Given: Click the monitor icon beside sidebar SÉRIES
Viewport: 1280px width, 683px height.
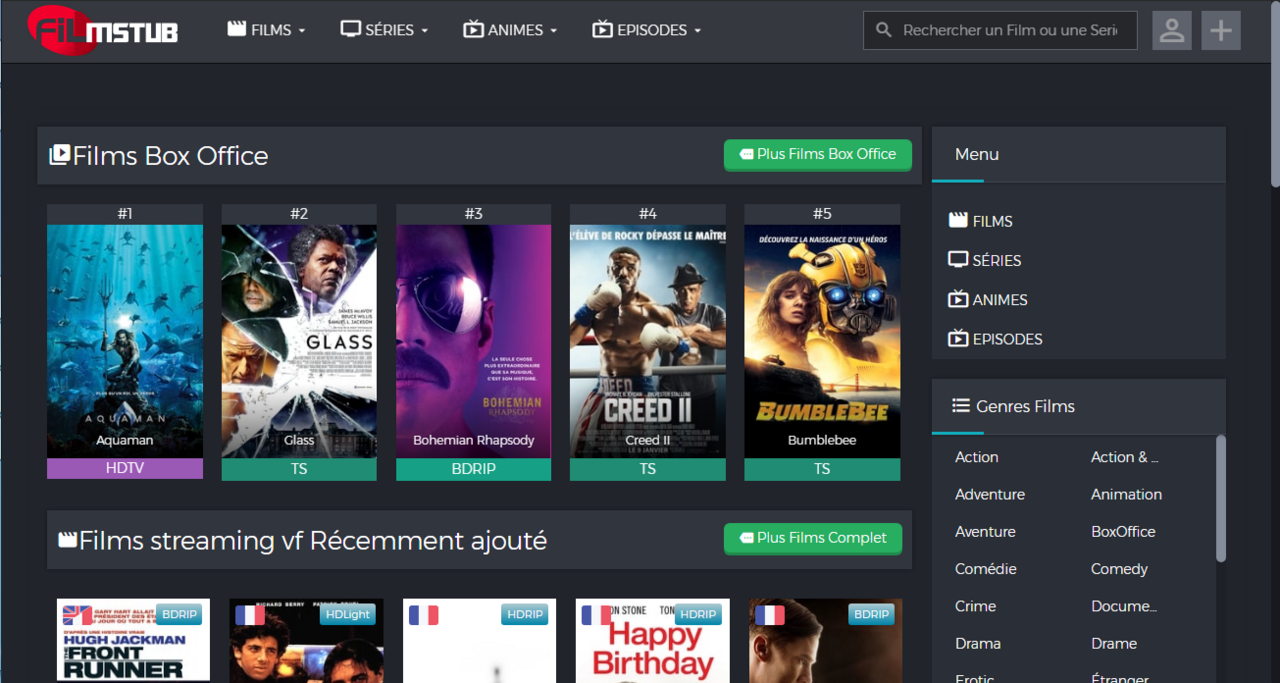Looking at the screenshot, I should click(958, 259).
